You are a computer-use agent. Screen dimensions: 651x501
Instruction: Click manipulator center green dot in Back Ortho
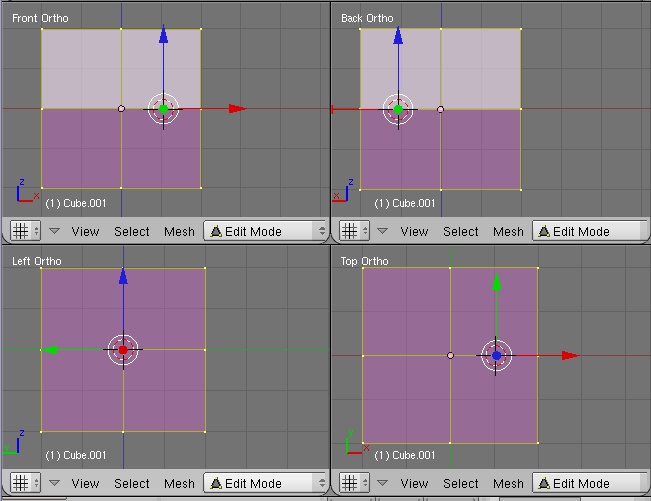pyautogui.click(x=398, y=110)
